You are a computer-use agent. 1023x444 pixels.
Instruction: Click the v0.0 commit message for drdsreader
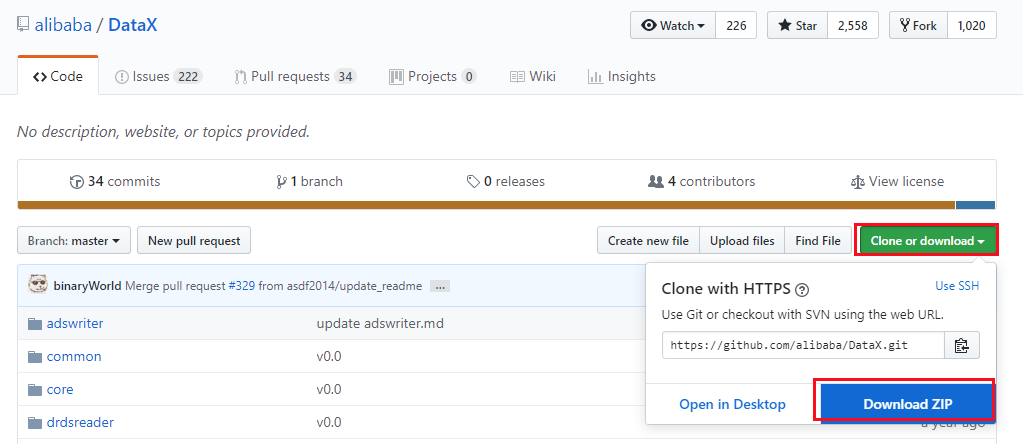point(329,422)
